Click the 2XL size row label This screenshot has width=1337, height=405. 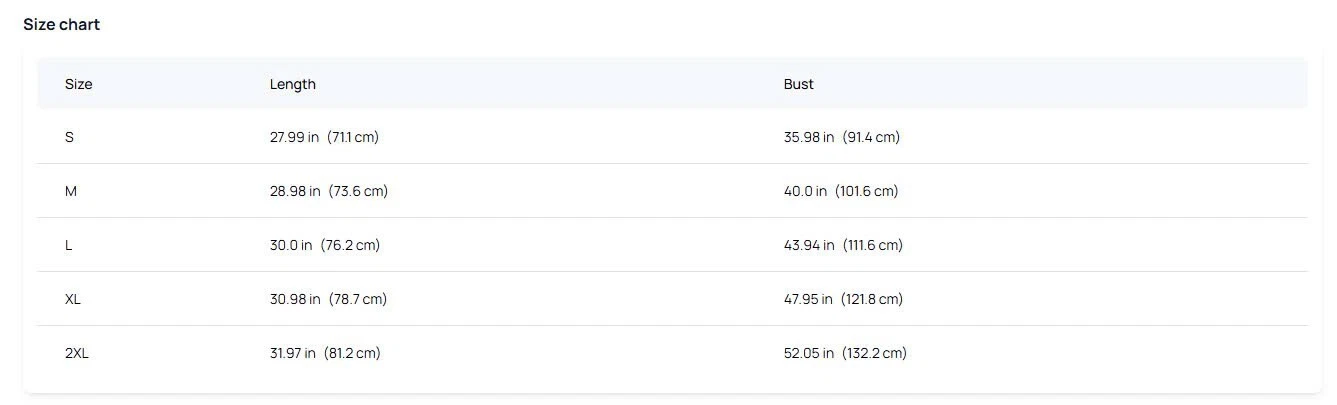coord(77,353)
